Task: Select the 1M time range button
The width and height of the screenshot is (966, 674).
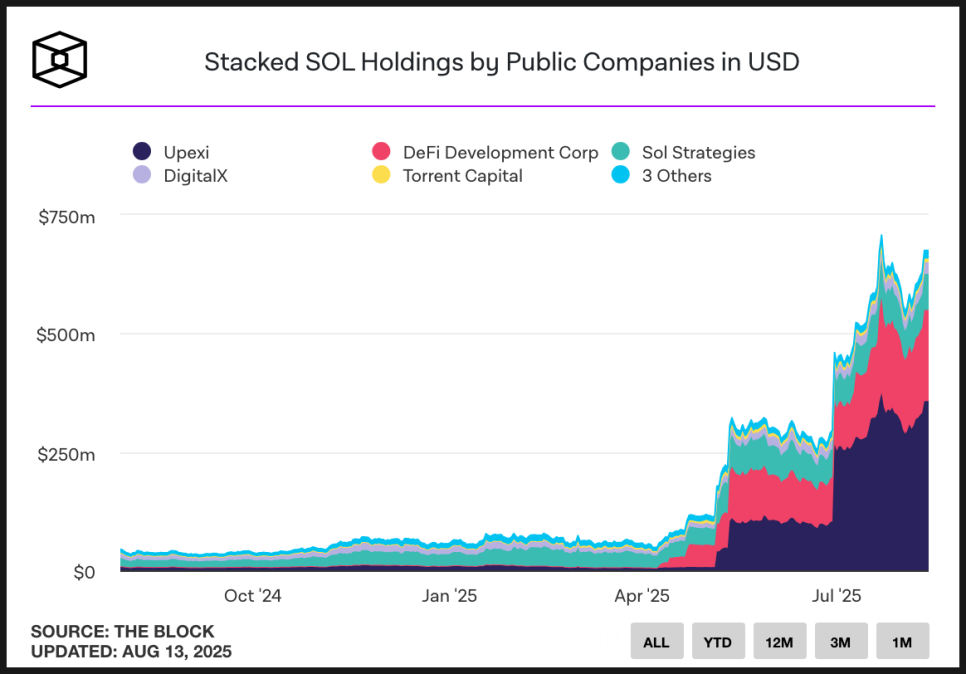Action: [x=903, y=641]
